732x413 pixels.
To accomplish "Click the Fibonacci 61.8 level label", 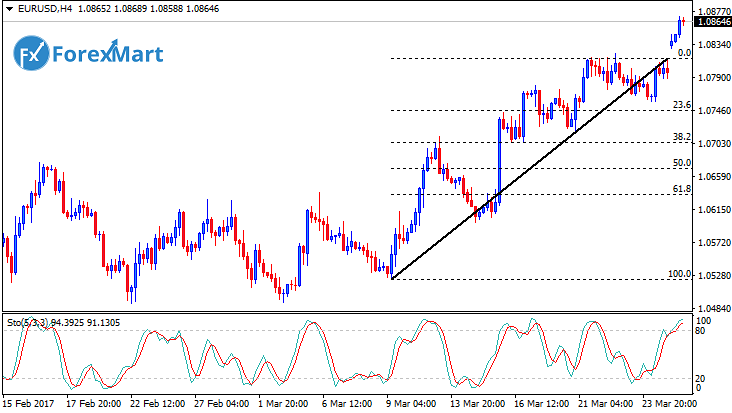I will (682, 189).
